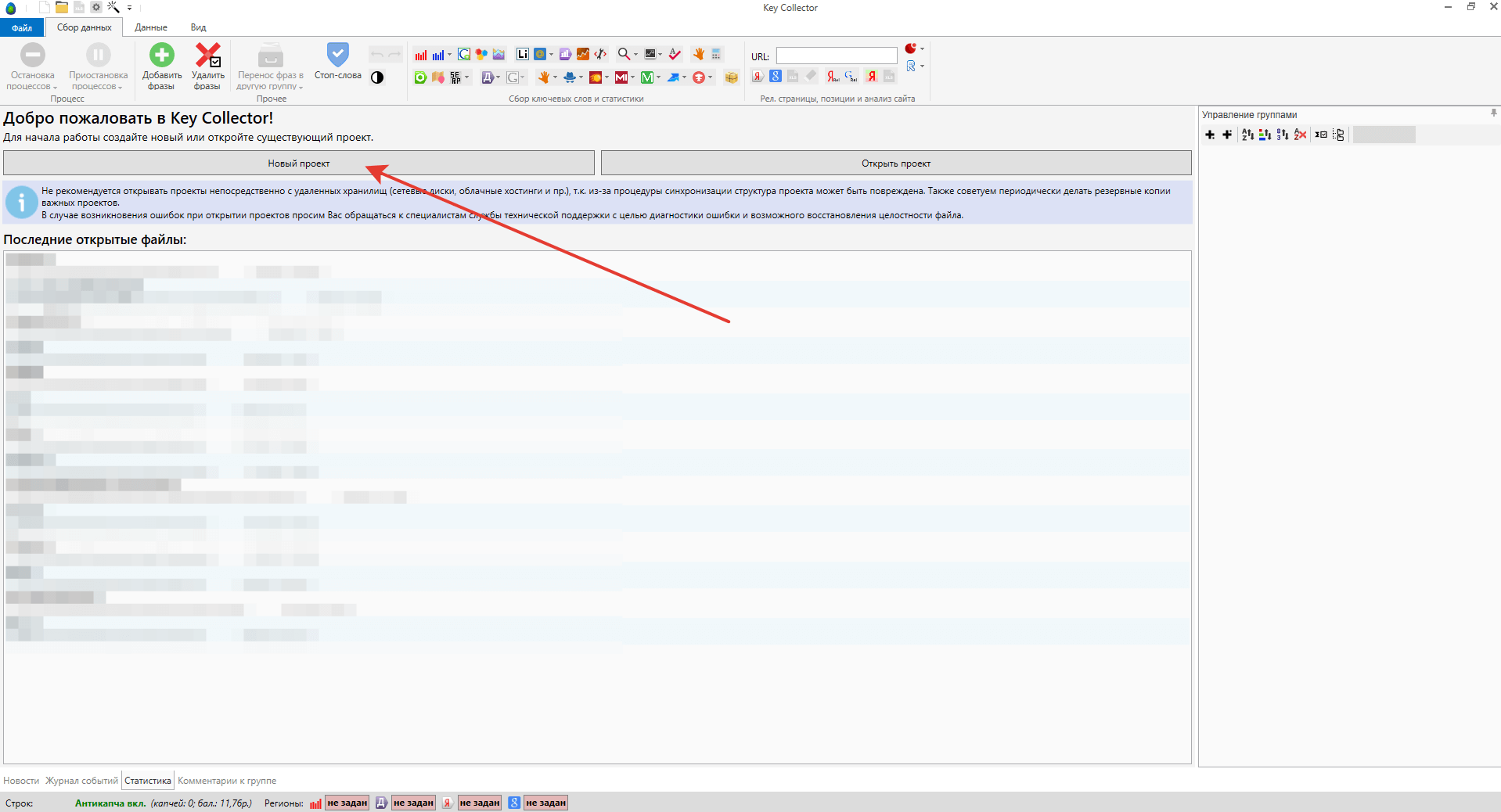The image size is (1501, 812).
Task: Open the Журнал событий bottom tab
Action: [81, 781]
